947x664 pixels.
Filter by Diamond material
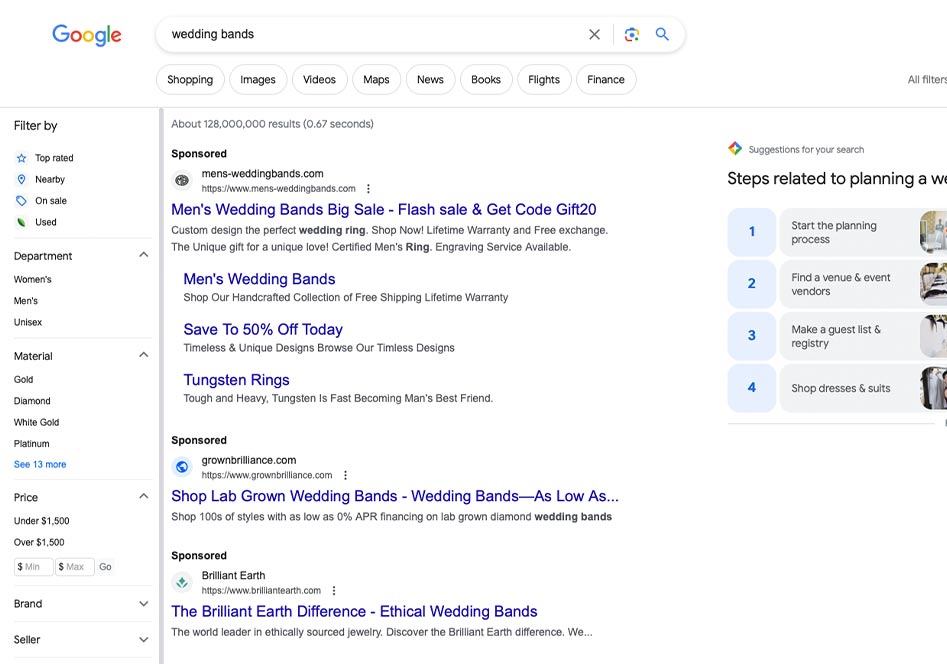(x=32, y=401)
